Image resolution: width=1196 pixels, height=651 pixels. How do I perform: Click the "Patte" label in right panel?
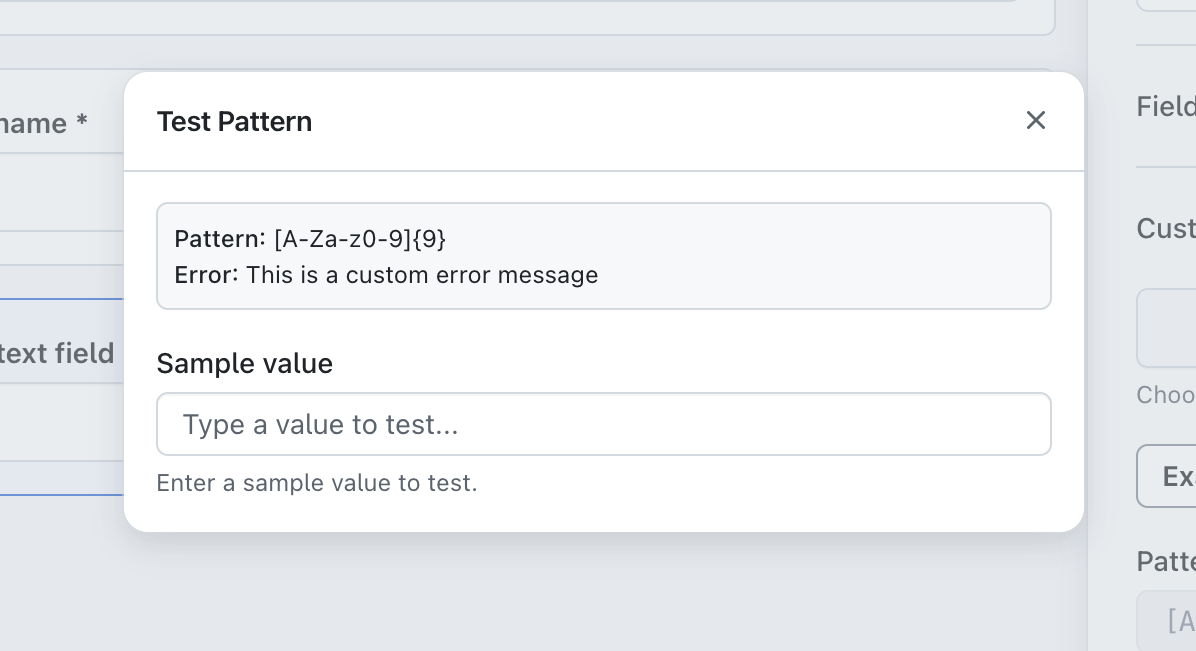[x=1166, y=562]
